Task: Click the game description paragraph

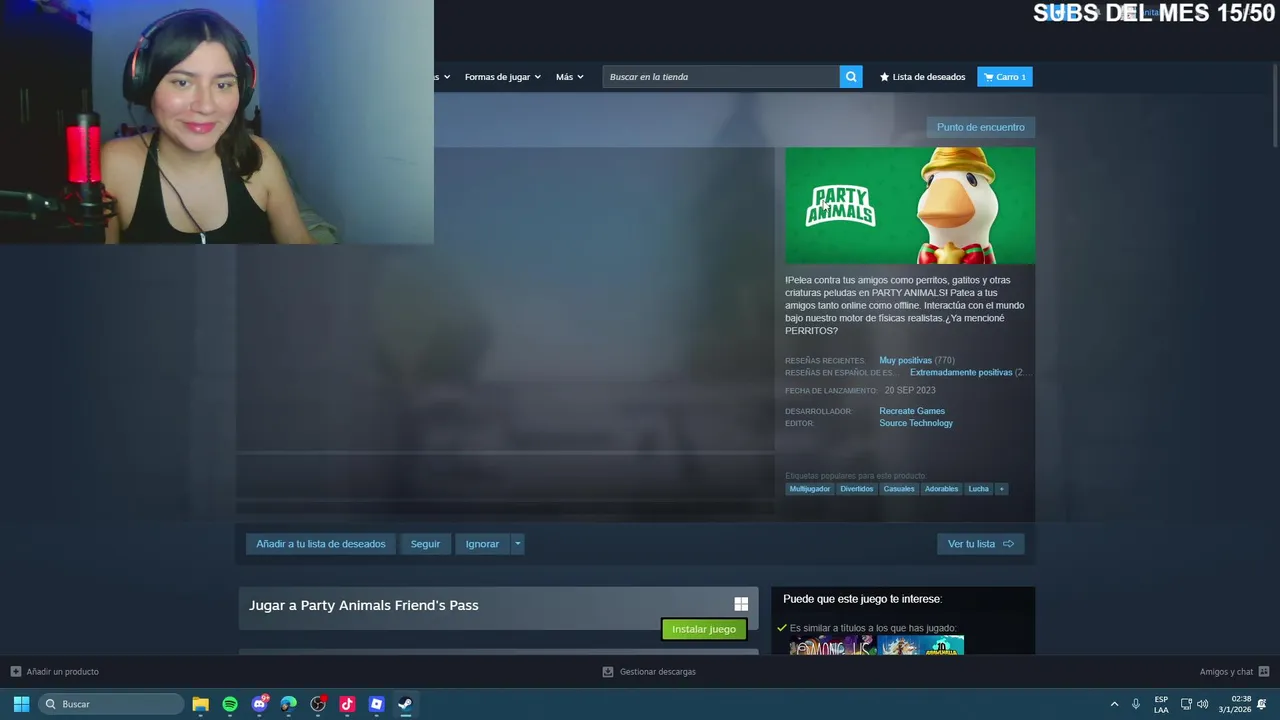Action: click(x=905, y=305)
